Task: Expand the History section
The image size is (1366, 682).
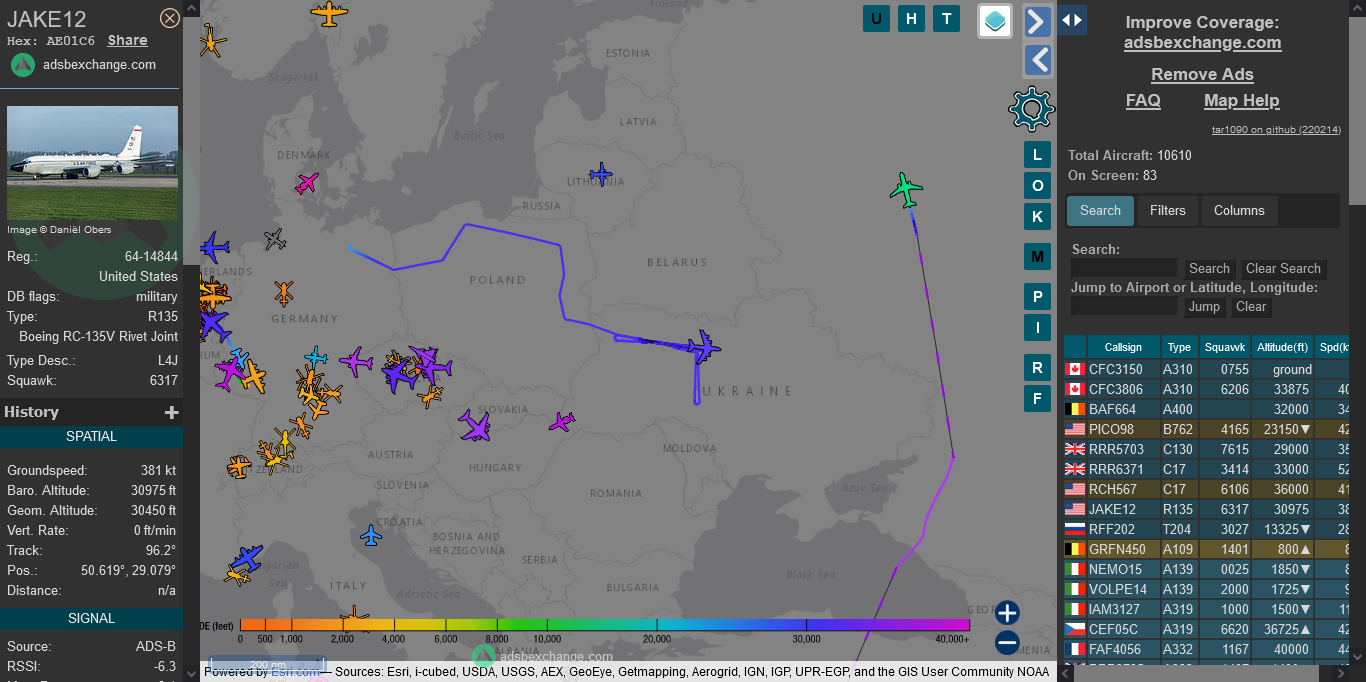Action: pyautogui.click(x=171, y=412)
